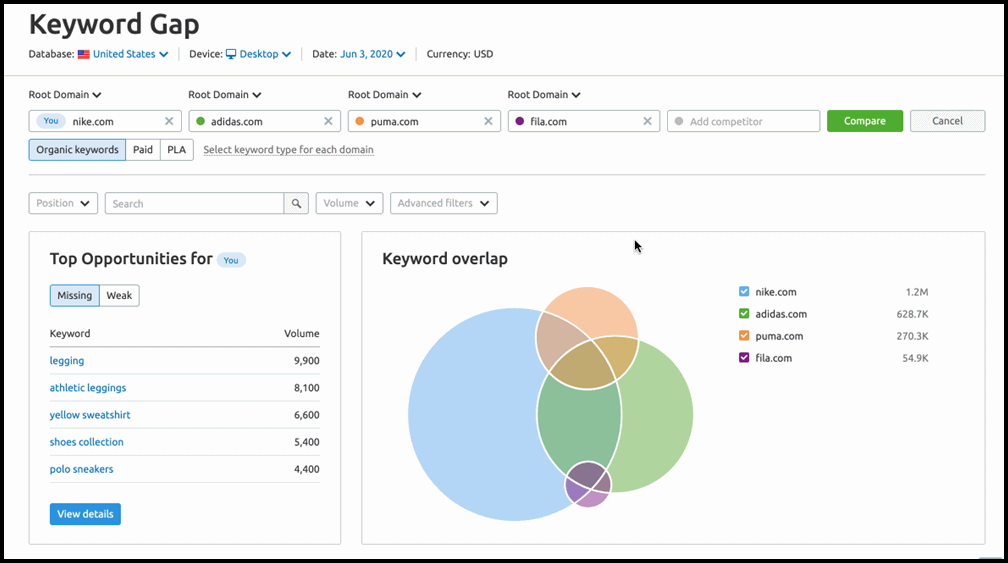Click the desktop monitor device icon
The width and height of the screenshot is (1008, 563).
tap(231, 54)
